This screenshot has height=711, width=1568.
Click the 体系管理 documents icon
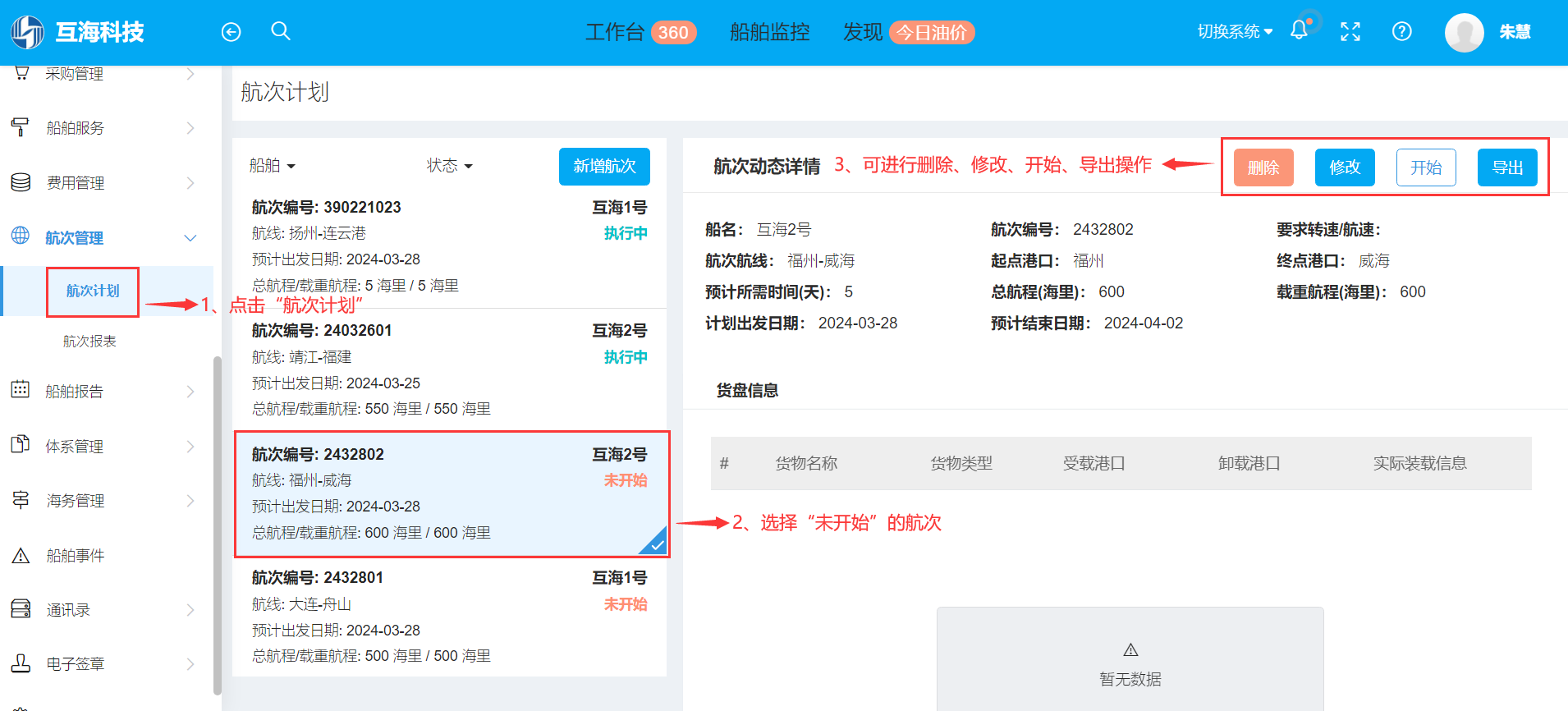pos(21,445)
